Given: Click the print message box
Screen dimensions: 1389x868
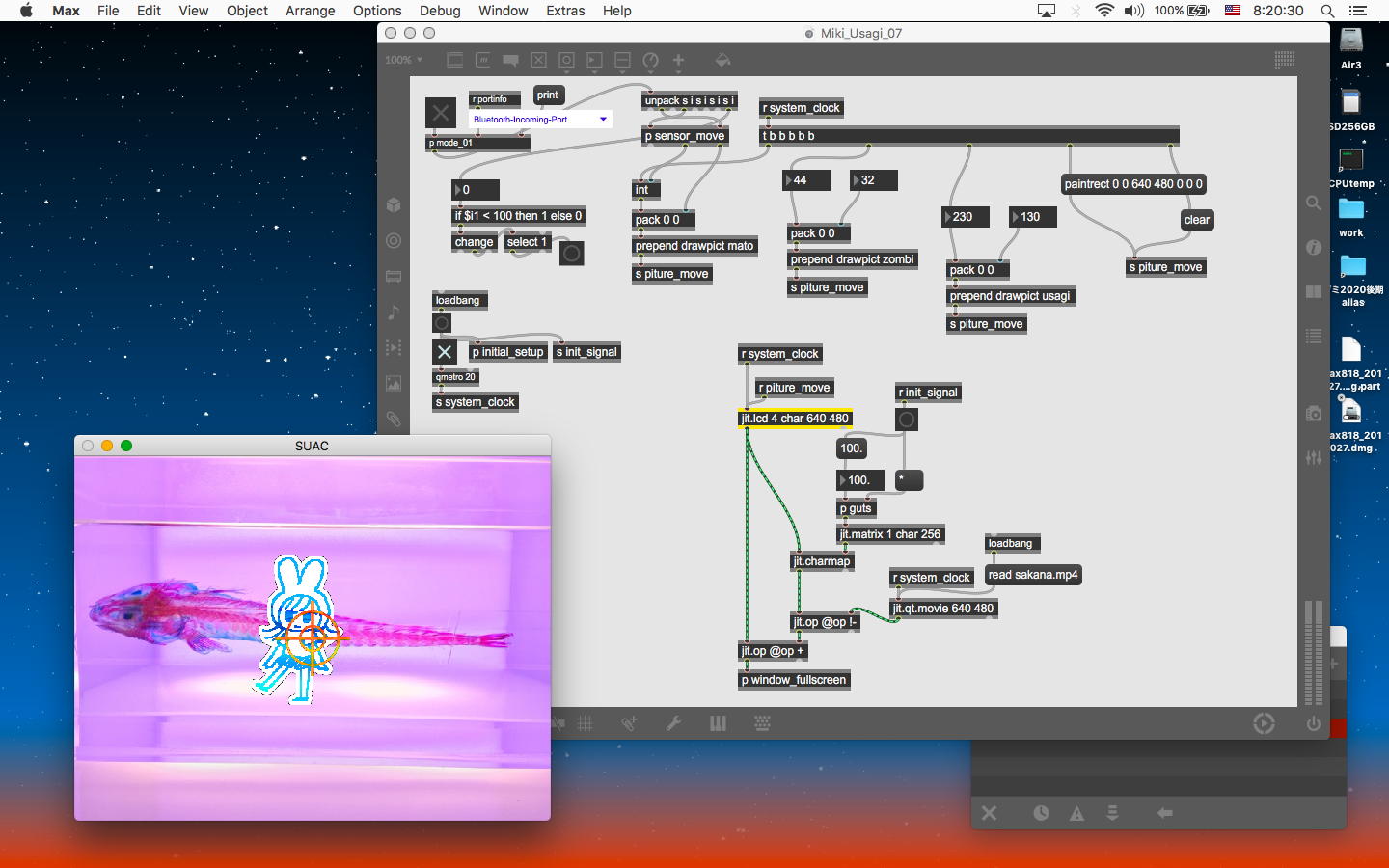Looking at the screenshot, I should [548, 95].
